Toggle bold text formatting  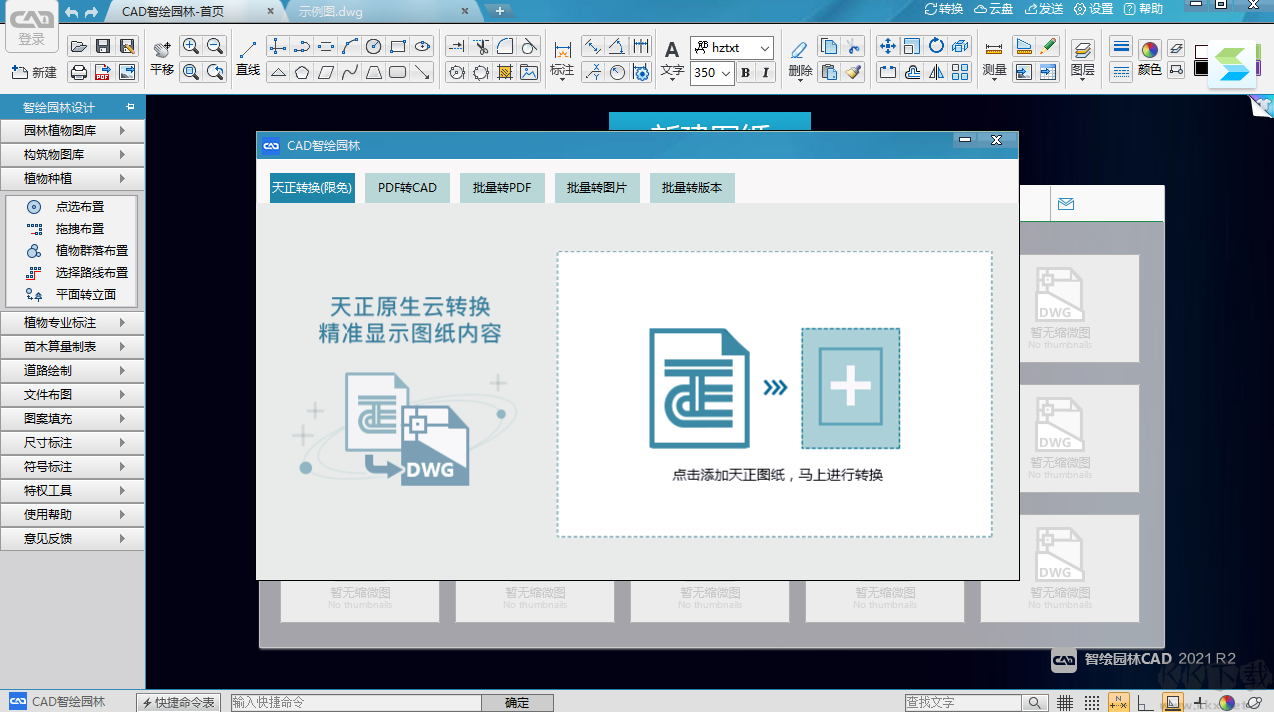(x=745, y=72)
